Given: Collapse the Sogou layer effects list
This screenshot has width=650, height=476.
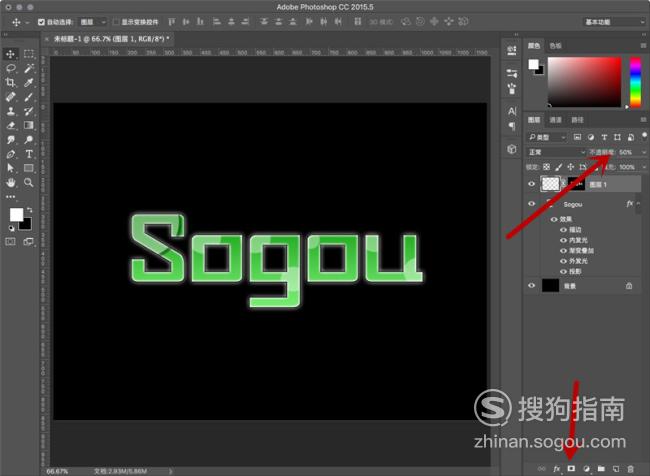Looking at the screenshot, I should pyautogui.click(x=639, y=204).
